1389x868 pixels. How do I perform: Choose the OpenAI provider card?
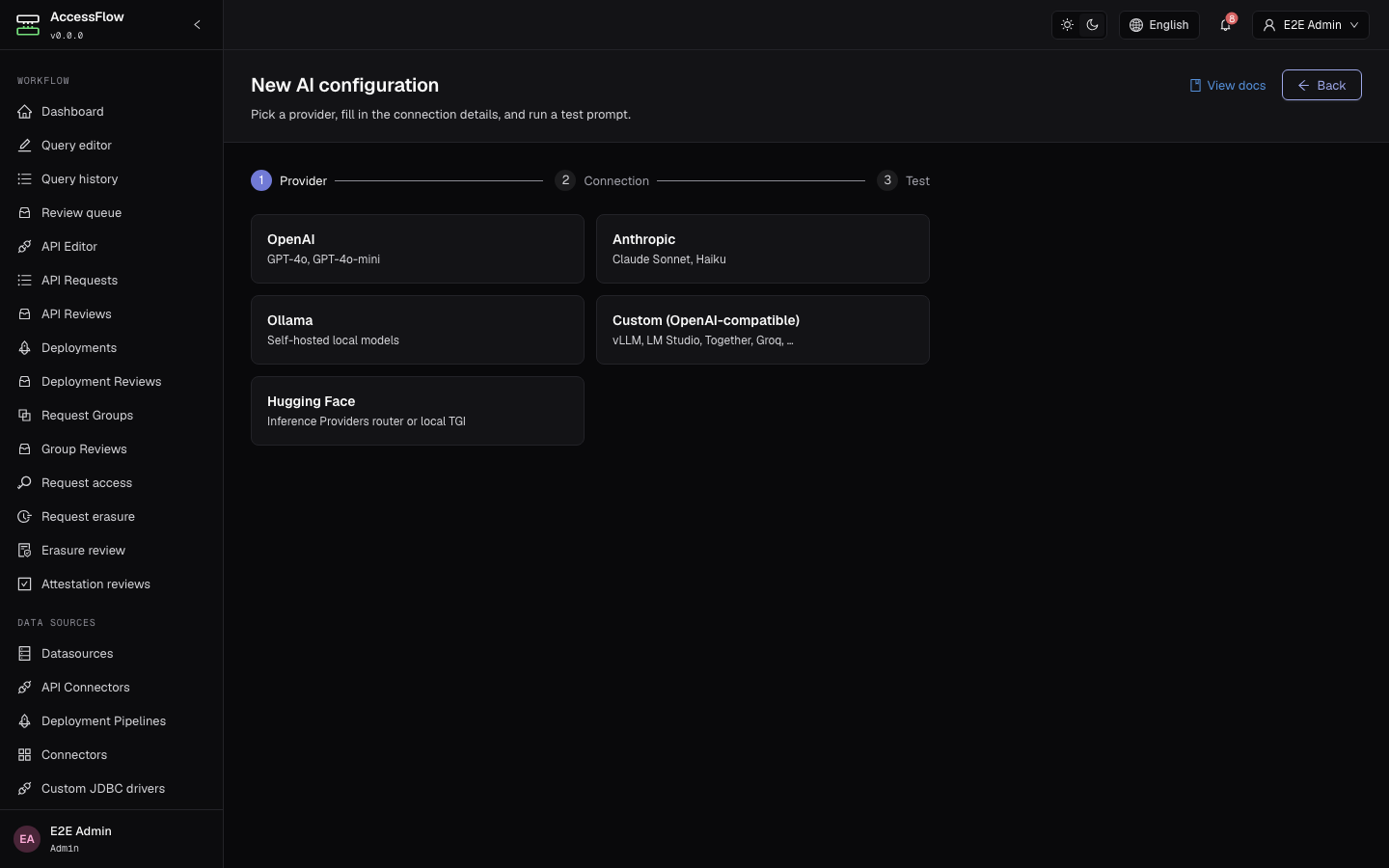418,249
